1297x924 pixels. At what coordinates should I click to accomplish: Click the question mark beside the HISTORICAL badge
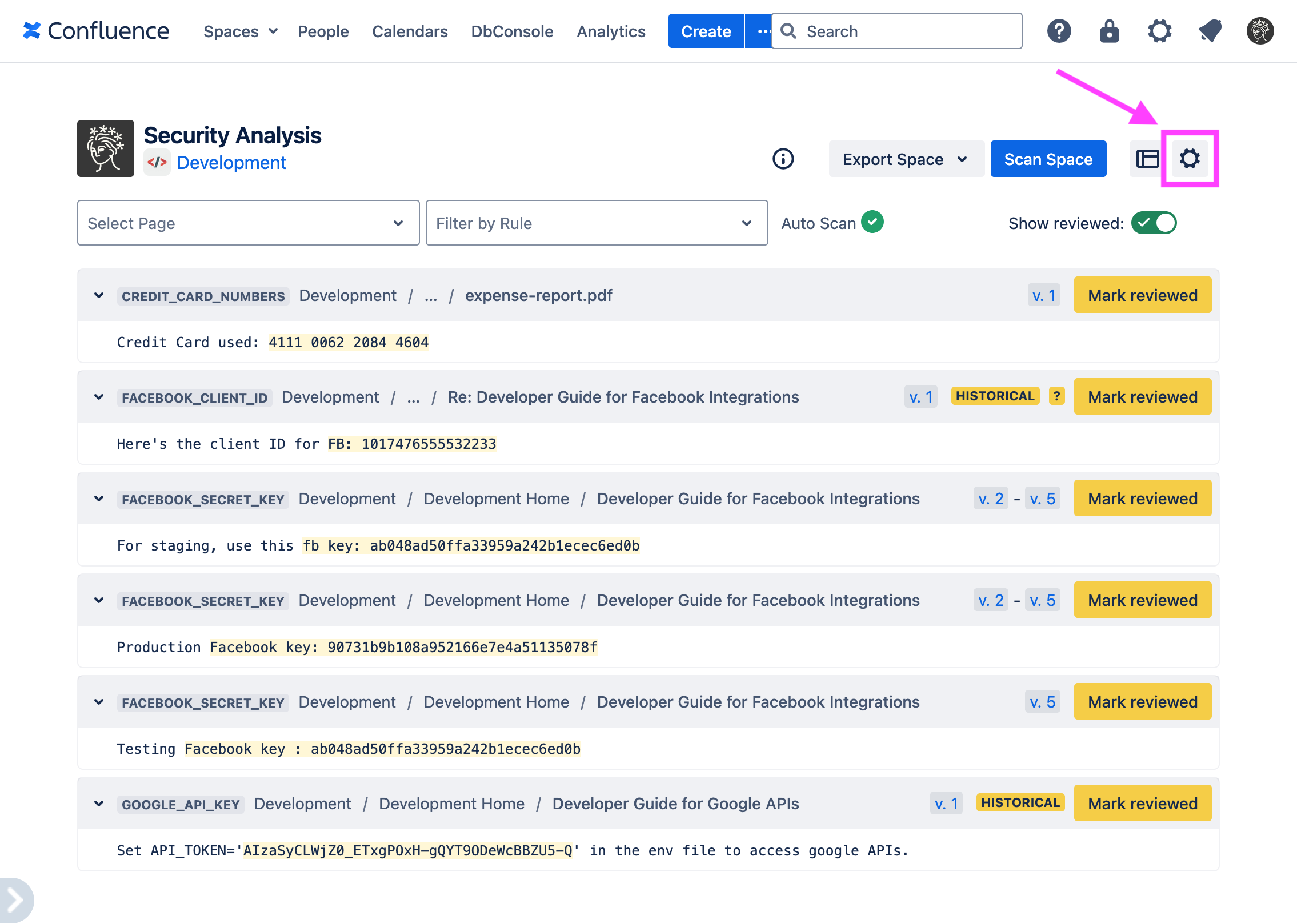[x=1056, y=396]
